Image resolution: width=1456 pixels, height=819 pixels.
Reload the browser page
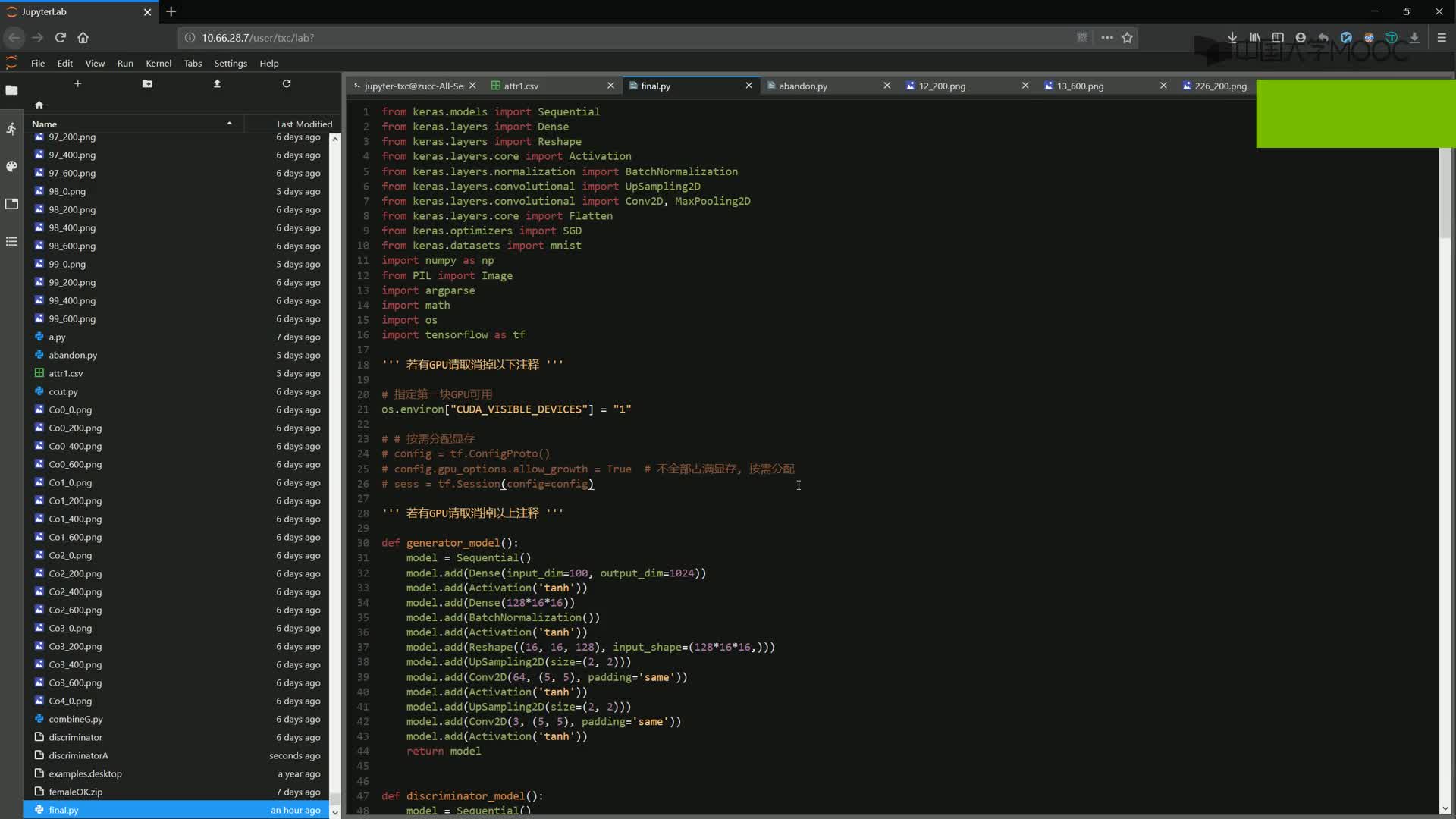(x=61, y=37)
